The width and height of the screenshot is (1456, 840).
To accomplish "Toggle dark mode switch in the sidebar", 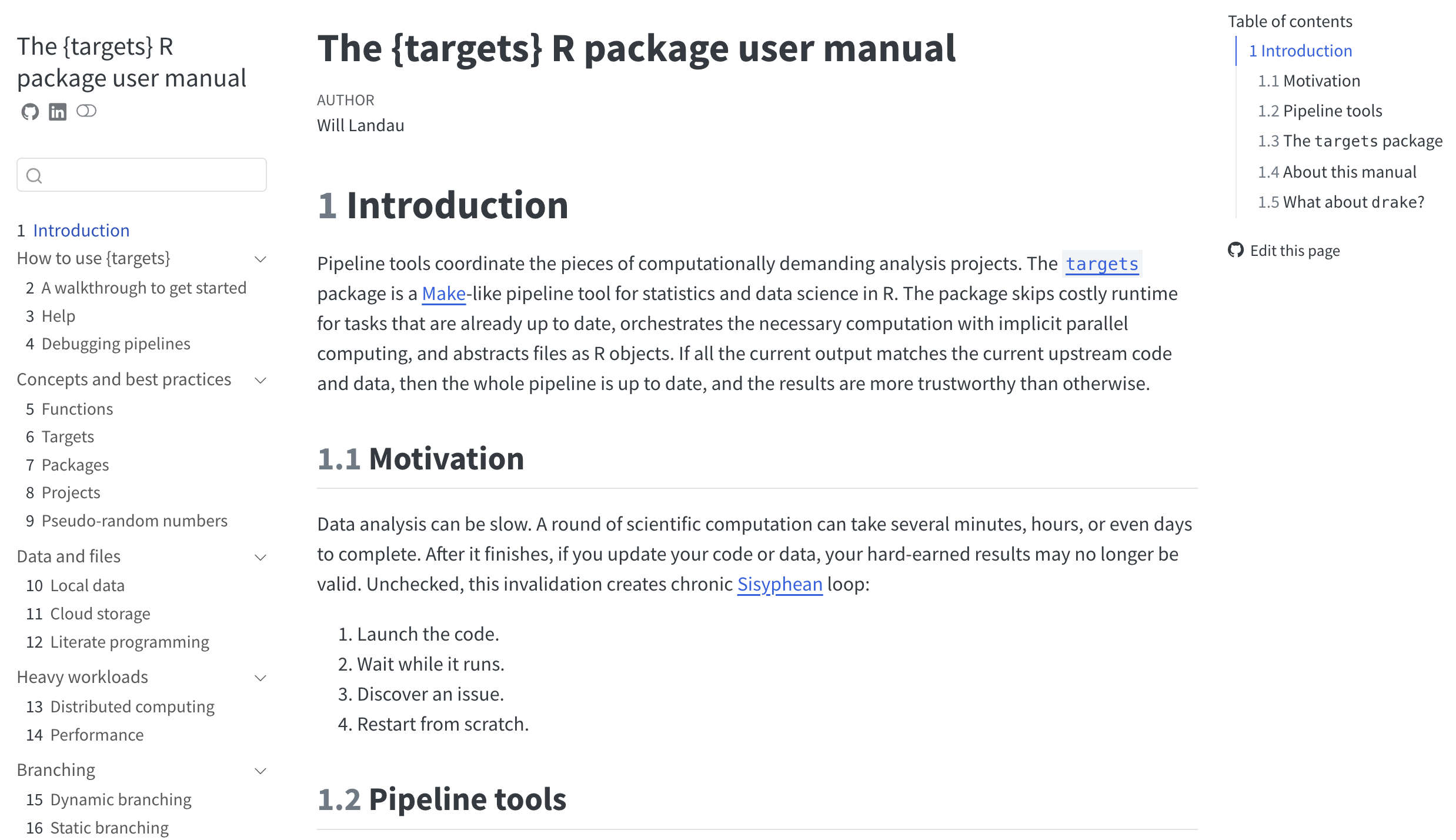I will coord(86,111).
